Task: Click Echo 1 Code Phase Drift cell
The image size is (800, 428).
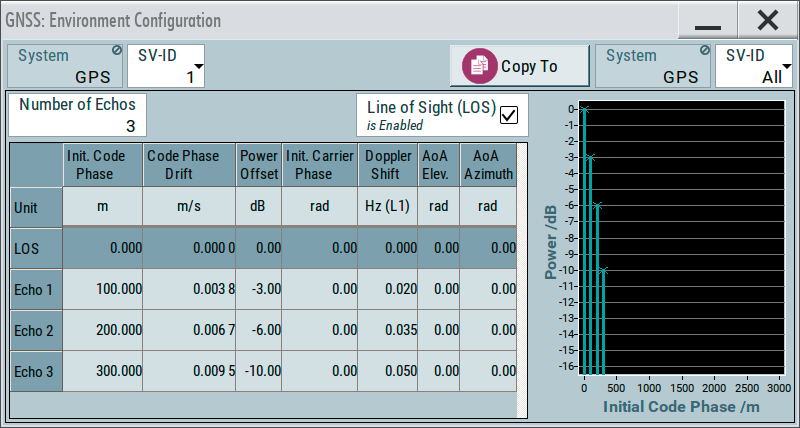Action: coord(189,289)
